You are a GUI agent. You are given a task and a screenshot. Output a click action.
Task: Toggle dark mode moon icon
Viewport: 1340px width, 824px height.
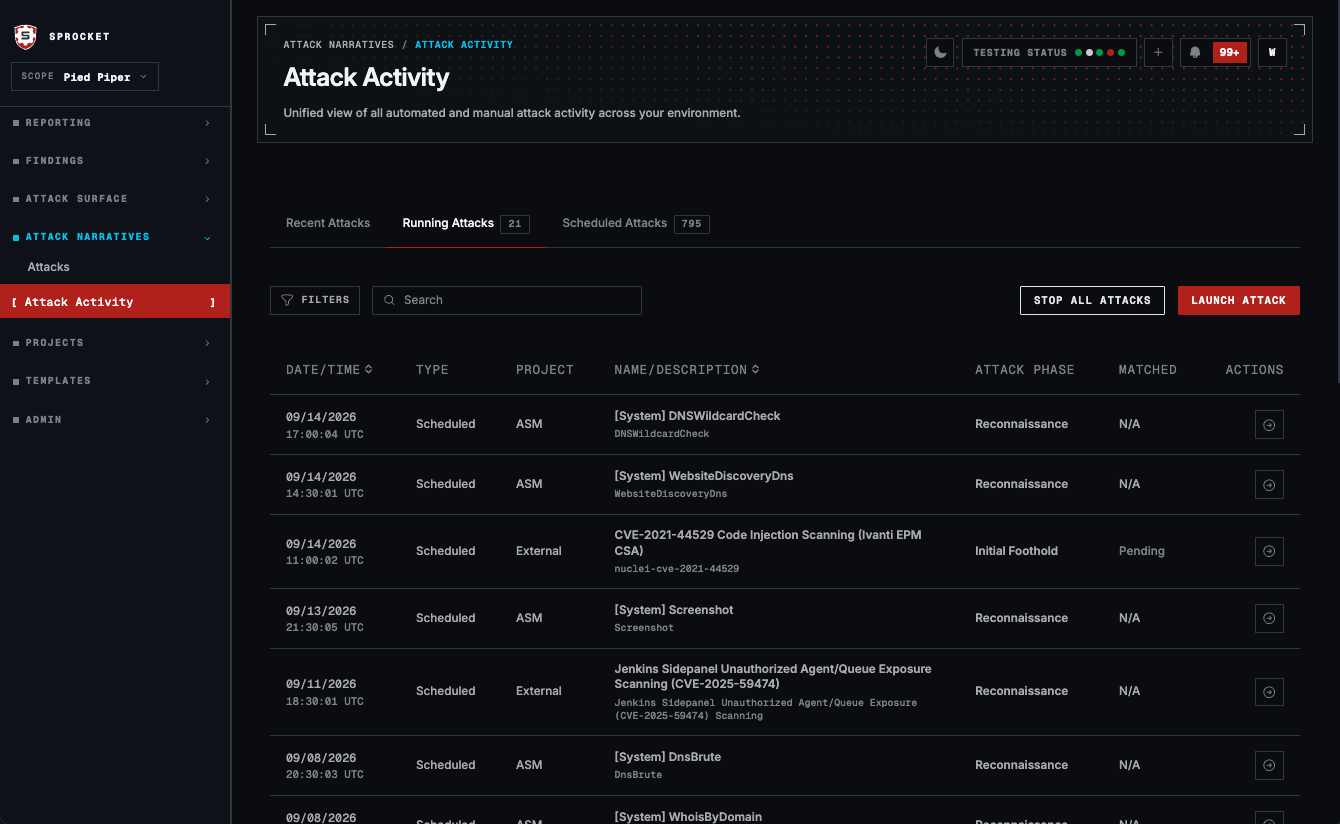pos(940,52)
